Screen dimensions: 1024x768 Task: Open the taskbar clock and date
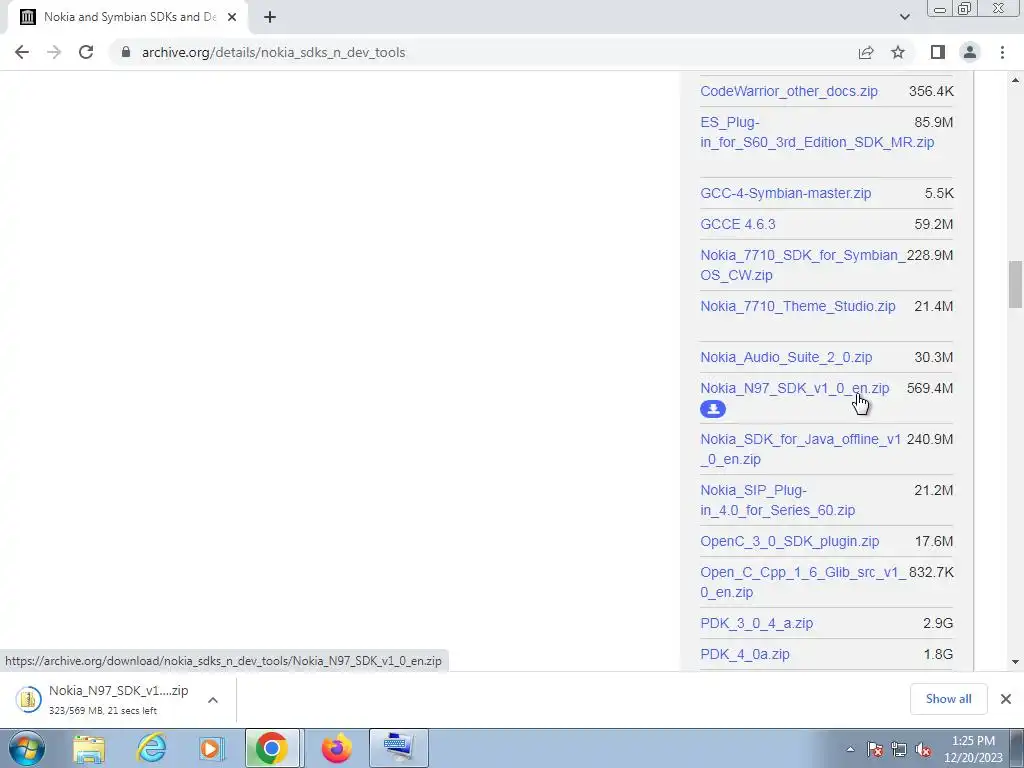[973, 749]
